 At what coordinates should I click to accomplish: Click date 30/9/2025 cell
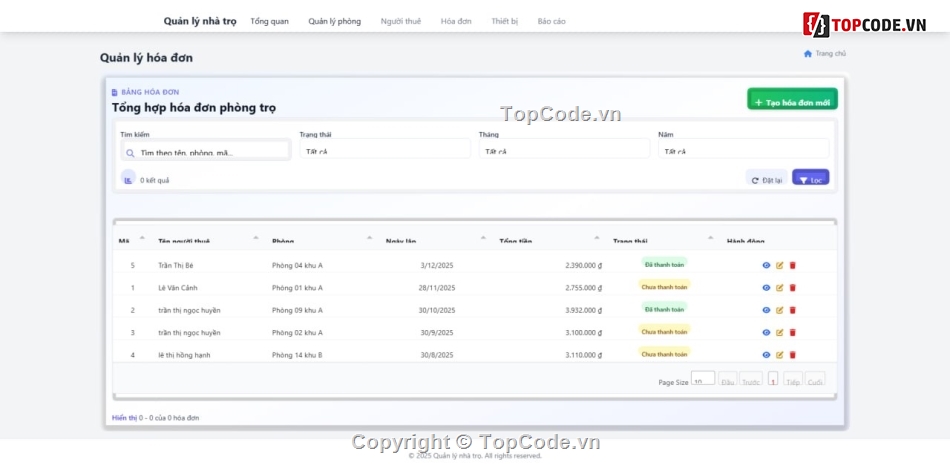437,333
